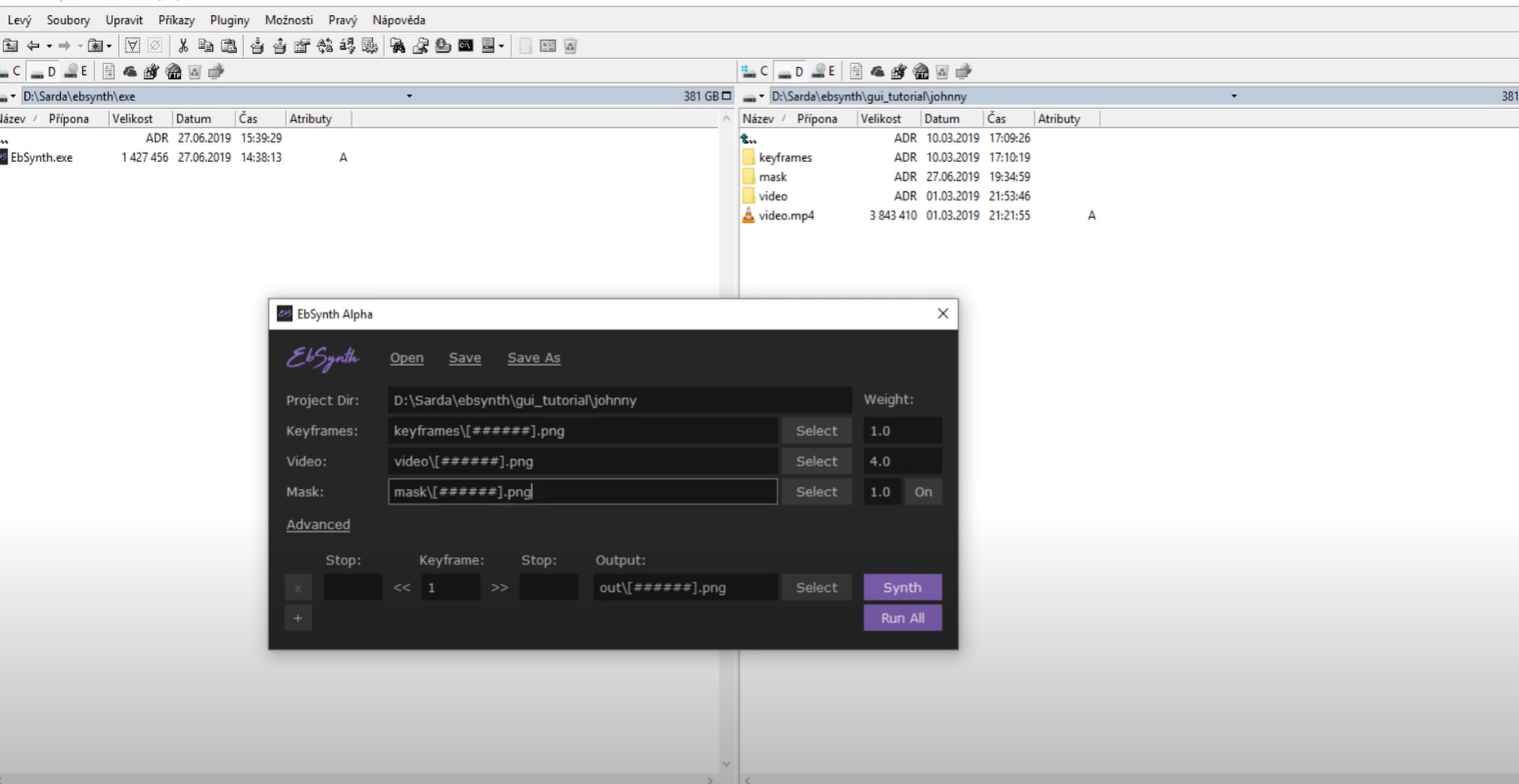Expand the Advanced settings section

click(x=318, y=525)
